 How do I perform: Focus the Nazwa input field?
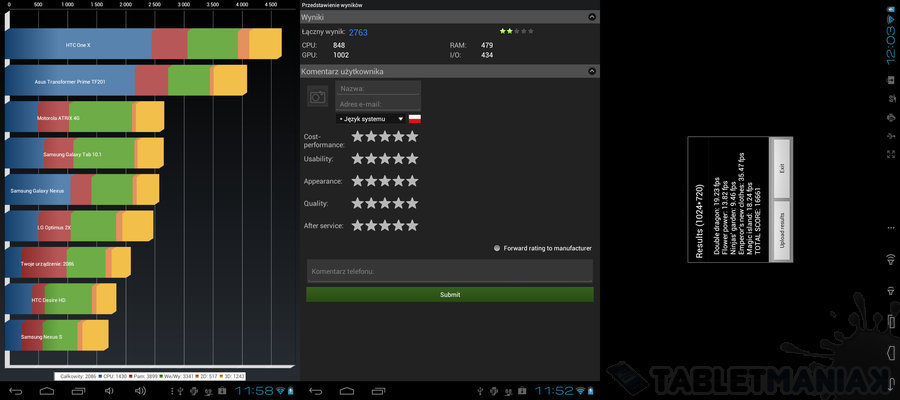378,88
